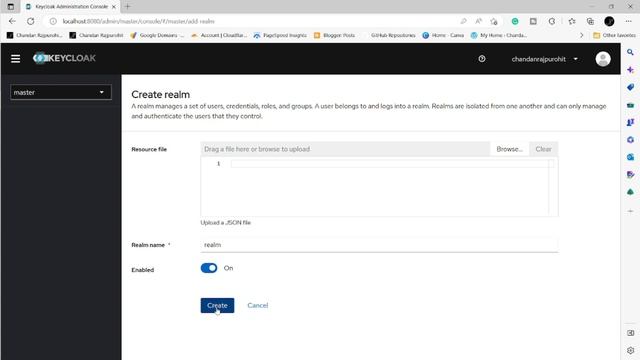Toggle the Enabled switch off
The height and width of the screenshot is (360, 640).
209,268
